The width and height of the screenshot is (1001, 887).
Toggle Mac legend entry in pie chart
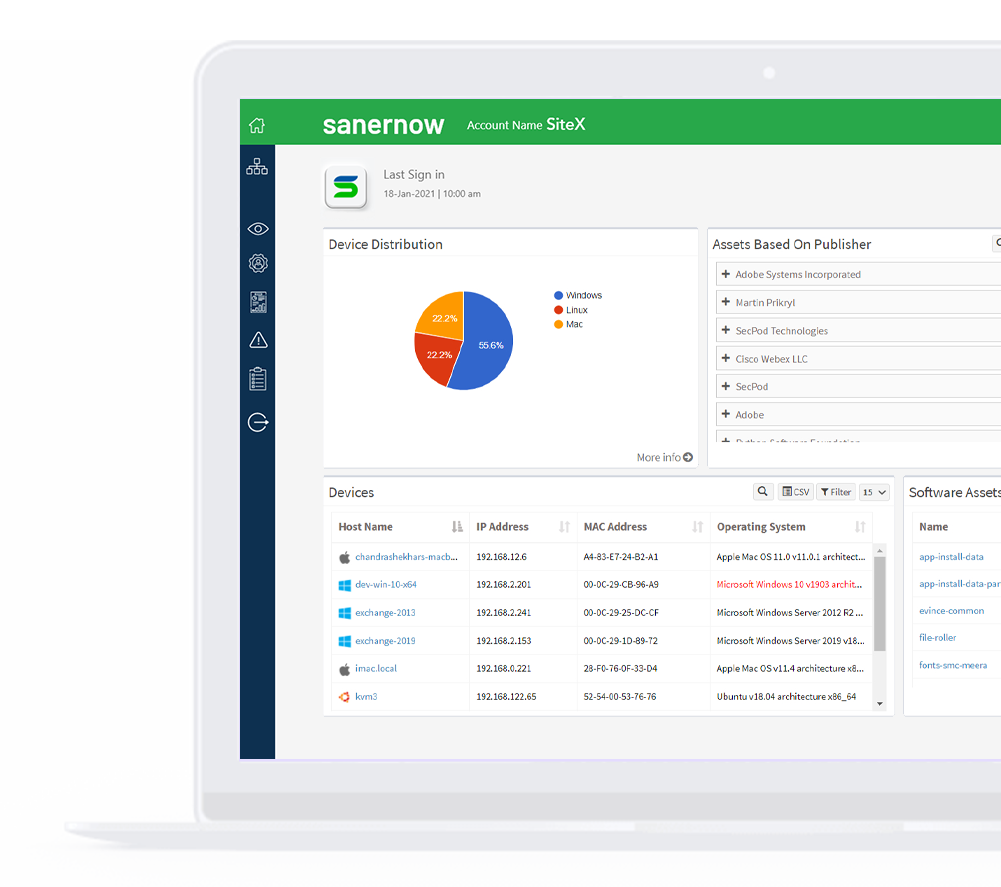point(568,324)
